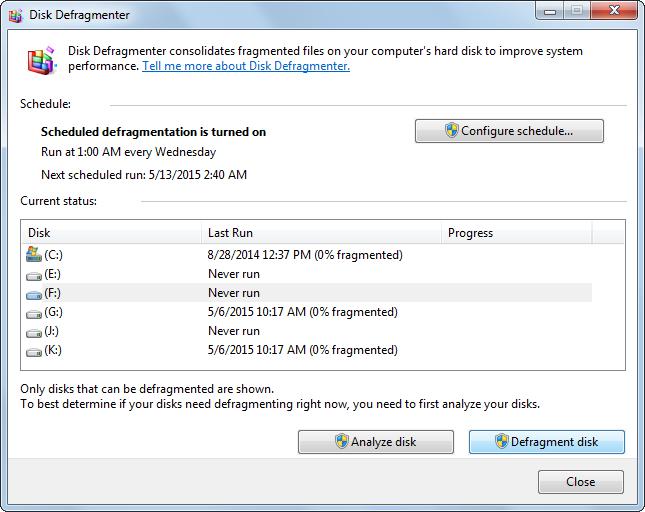Select the (C:) row's last run entry
The height and width of the screenshot is (512, 645).
pos(305,255)
